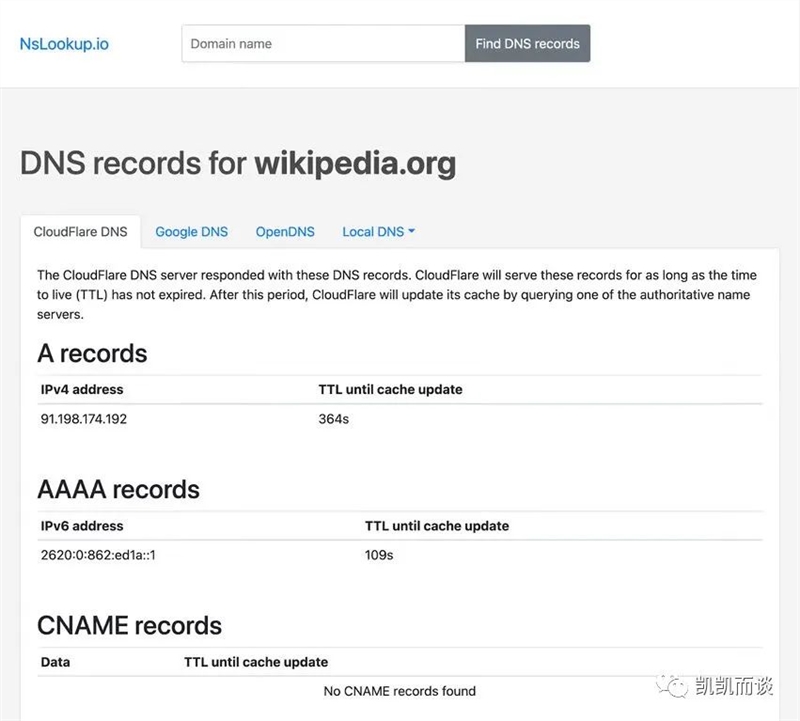Click the Find DNS records button
Viewport: 800px width, 721px height.
(528, 43)
